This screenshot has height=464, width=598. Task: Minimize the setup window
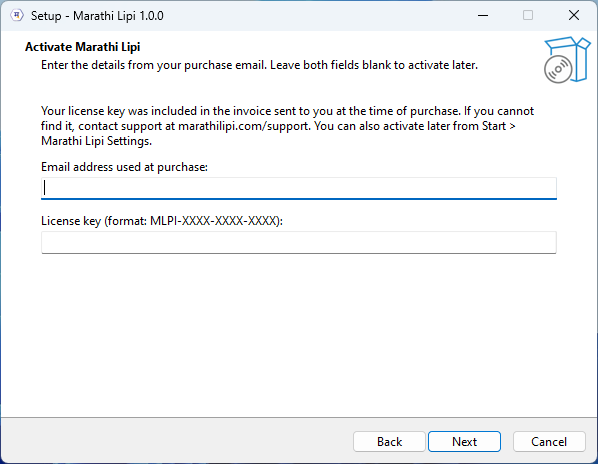coord(483,16)
